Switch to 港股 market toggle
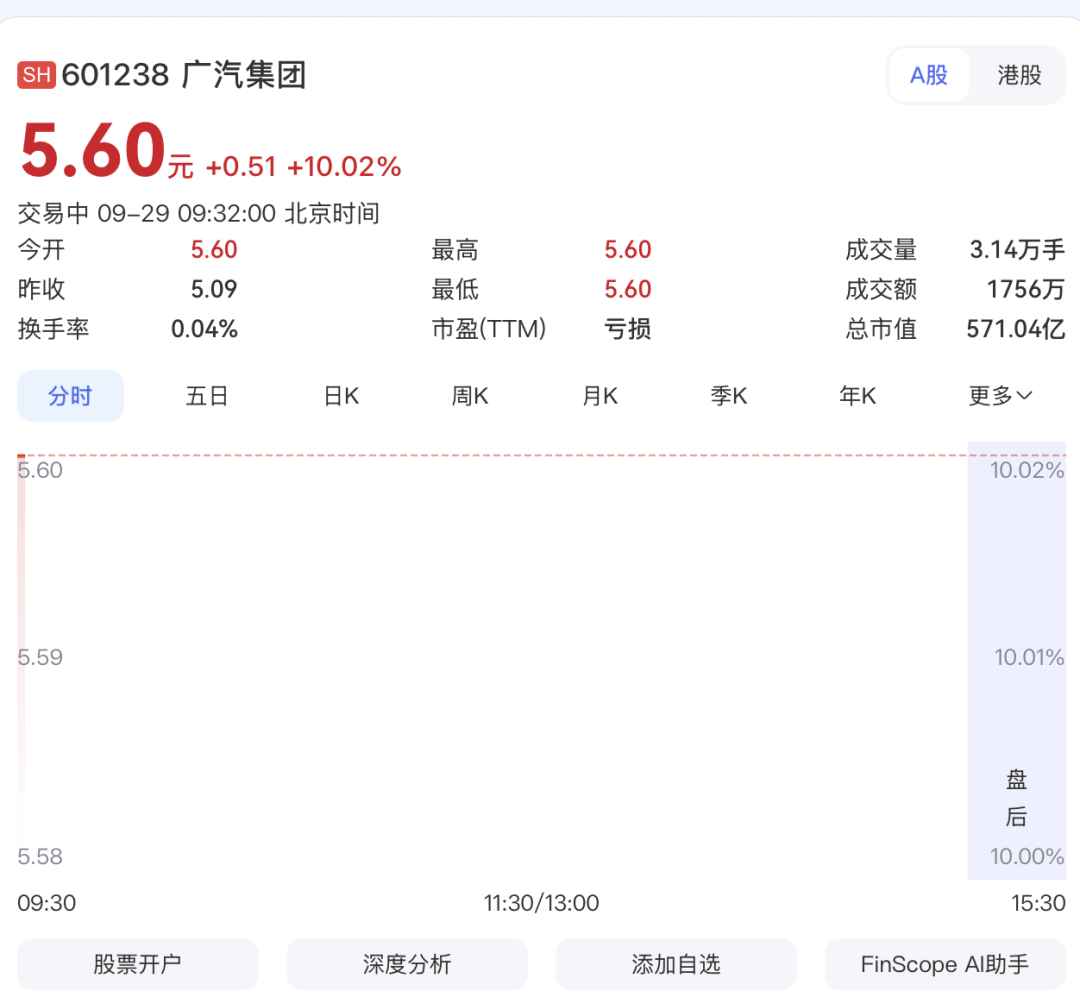 point(1019,74)
